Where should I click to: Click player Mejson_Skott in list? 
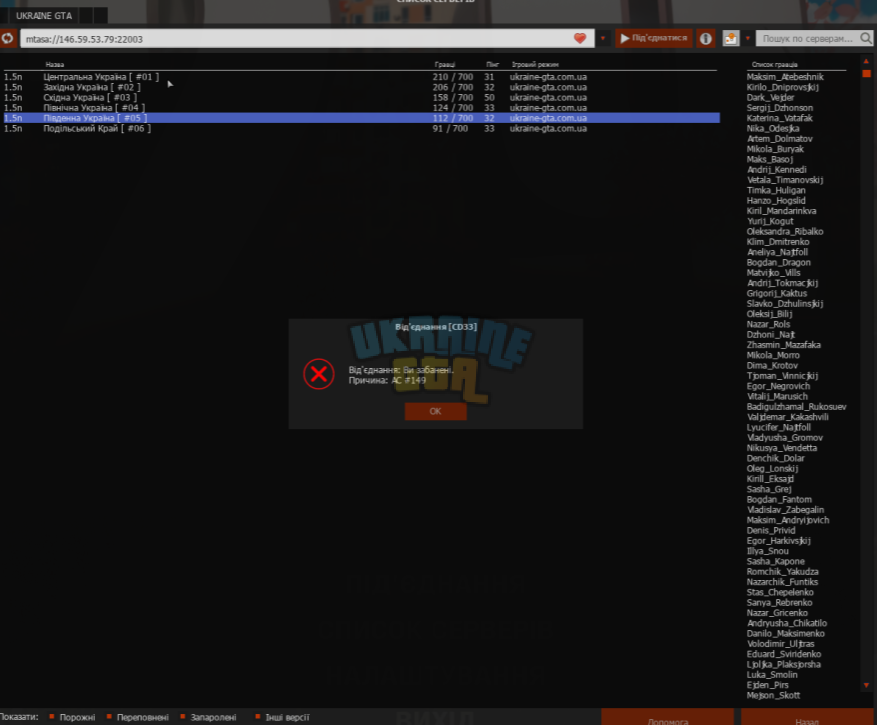point(773,695)
